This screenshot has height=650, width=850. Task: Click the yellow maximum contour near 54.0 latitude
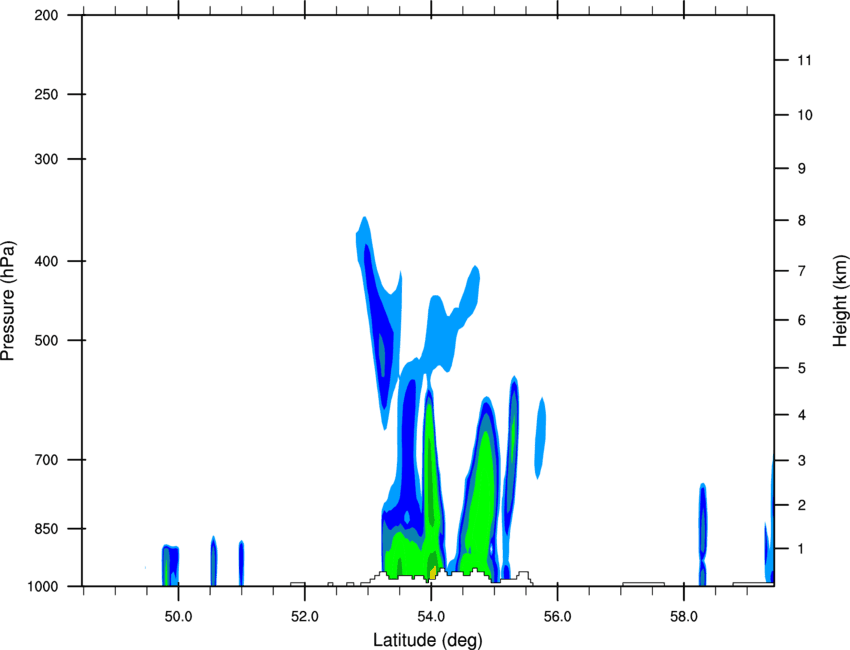(x=433, y=572)
